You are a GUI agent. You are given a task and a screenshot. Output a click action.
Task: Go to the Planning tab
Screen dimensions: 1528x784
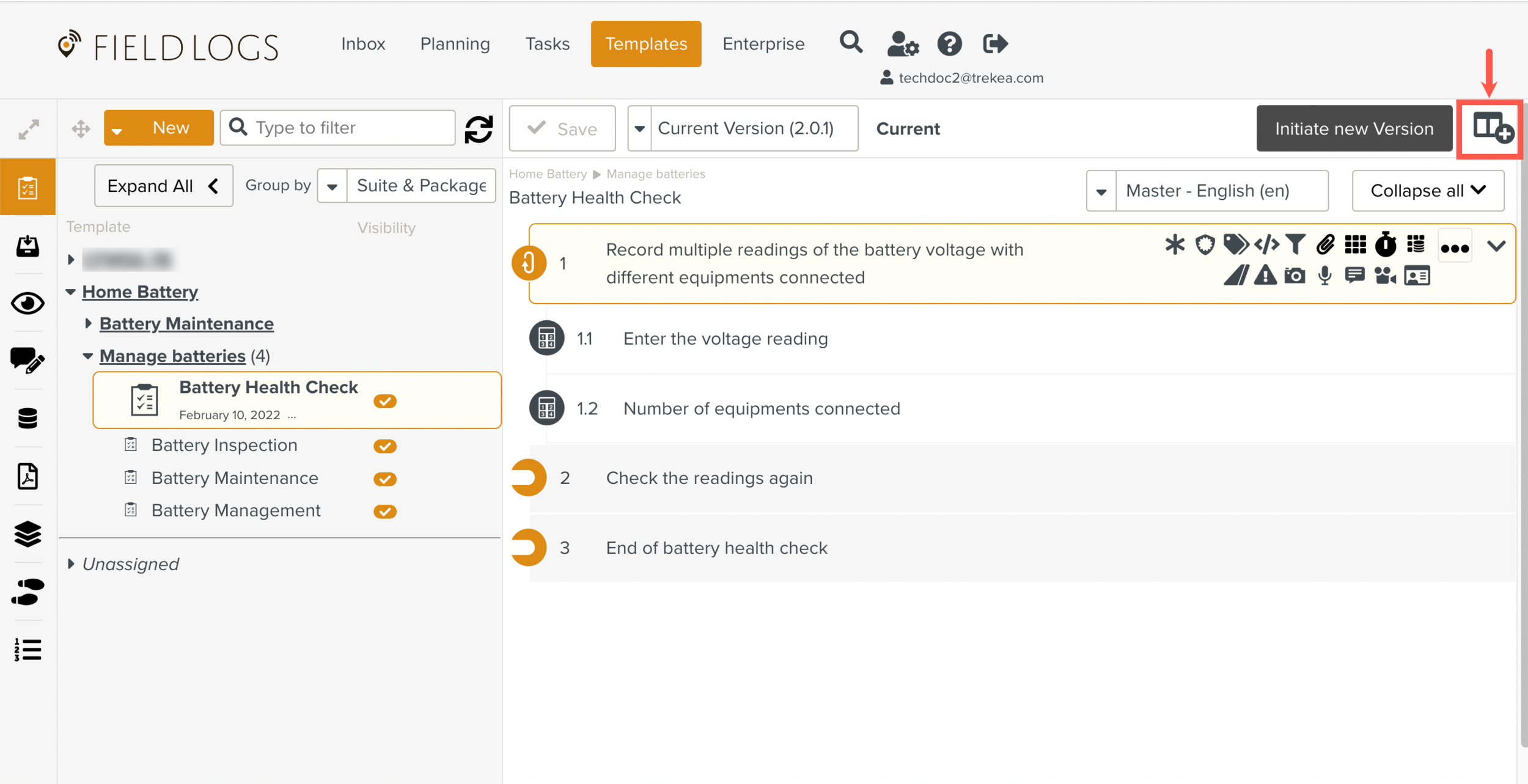pyautogui.click(x=455, y=43)
